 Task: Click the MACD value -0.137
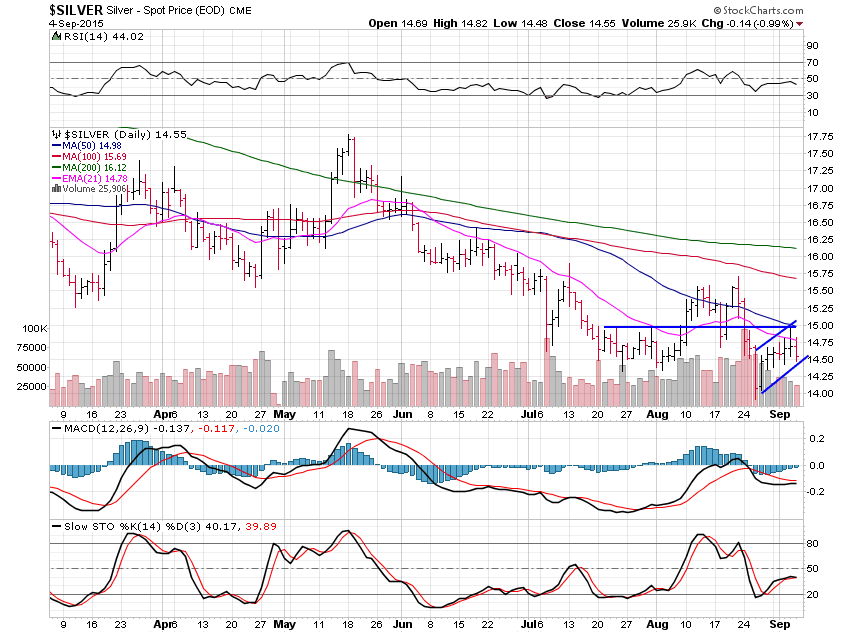[172, 429]
